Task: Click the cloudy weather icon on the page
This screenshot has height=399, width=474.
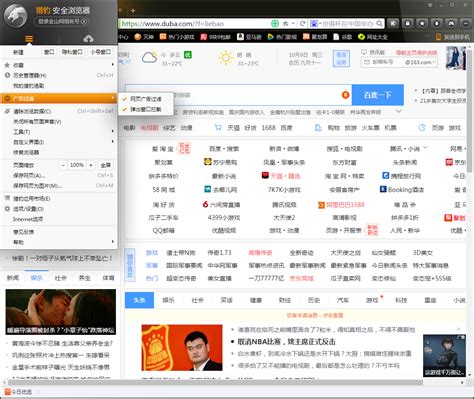Action: point(149,57)
